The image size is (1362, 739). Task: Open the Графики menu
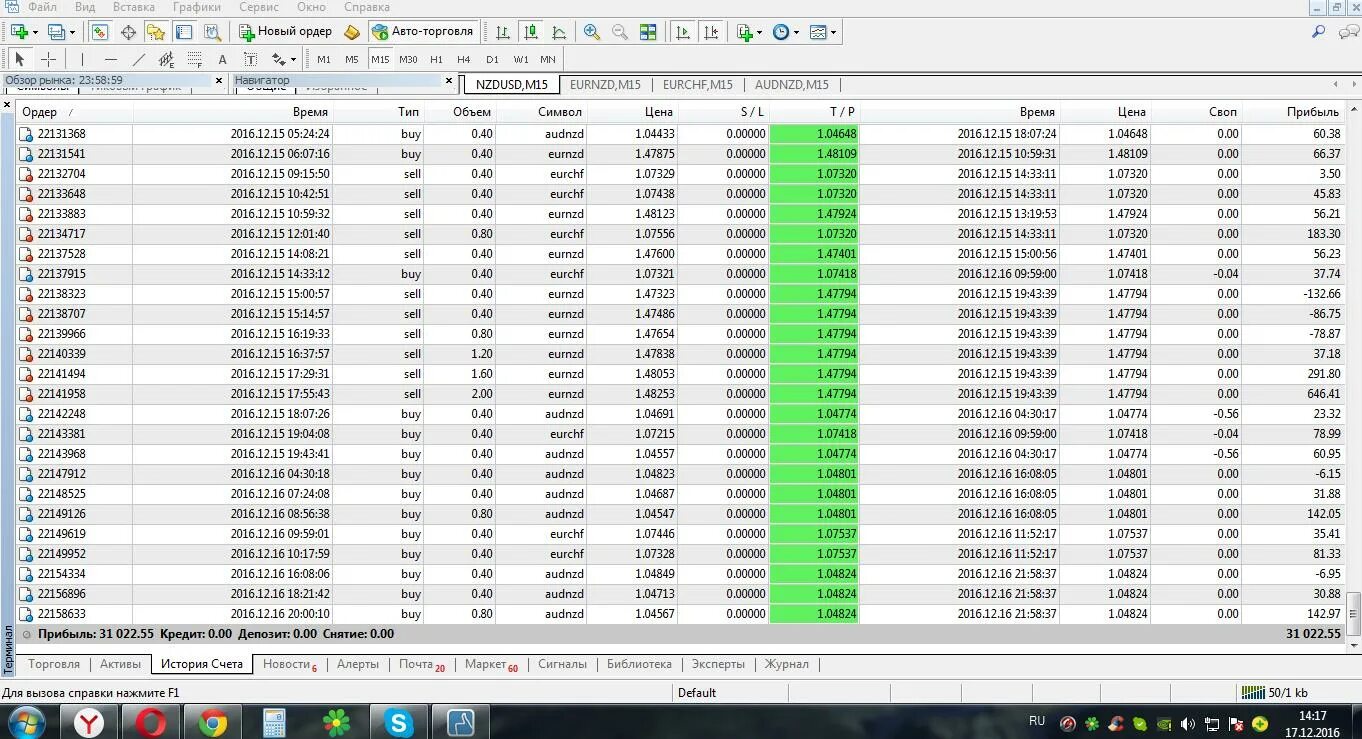(x=197, y=7)
